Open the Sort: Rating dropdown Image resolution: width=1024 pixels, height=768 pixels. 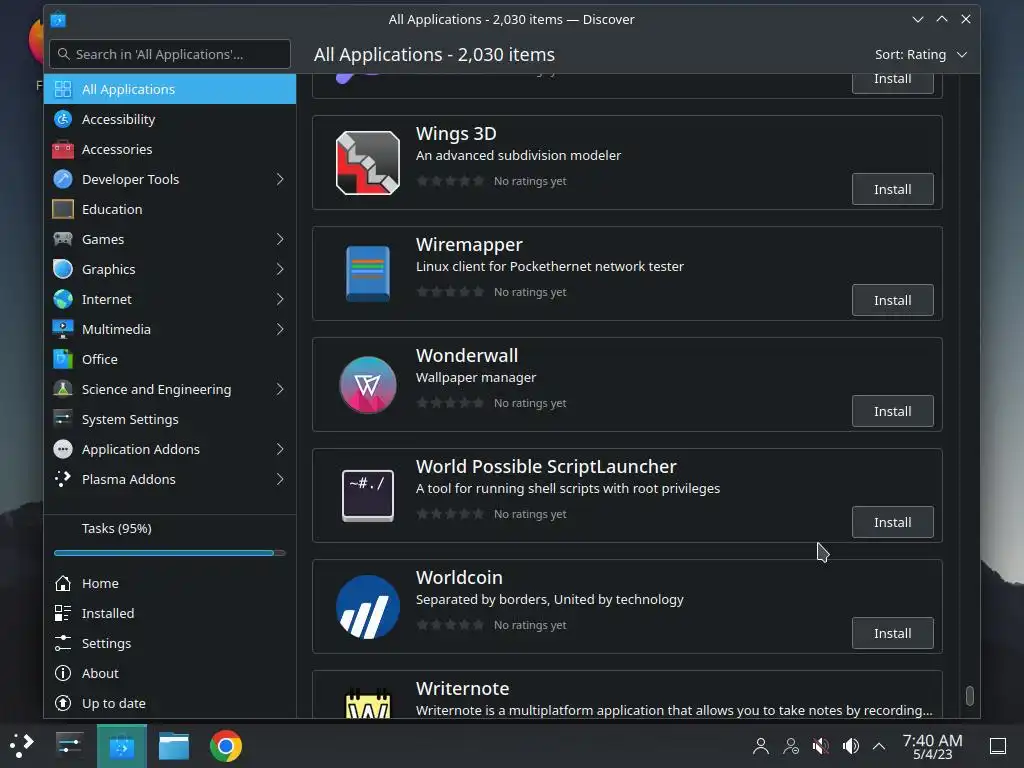tap(921, 55)
